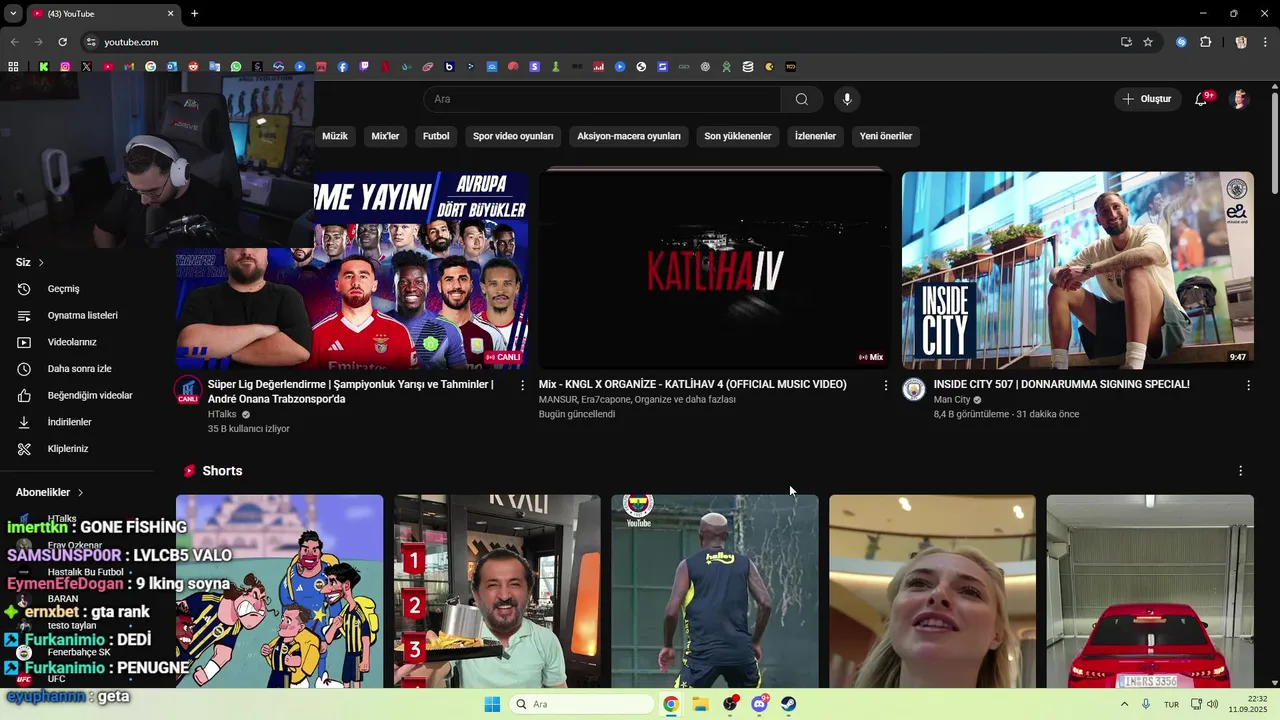Start voice search with the microphone icon
Viewport: 1280px width, 720px height.
pyautogui.click(x=847, y=99)
